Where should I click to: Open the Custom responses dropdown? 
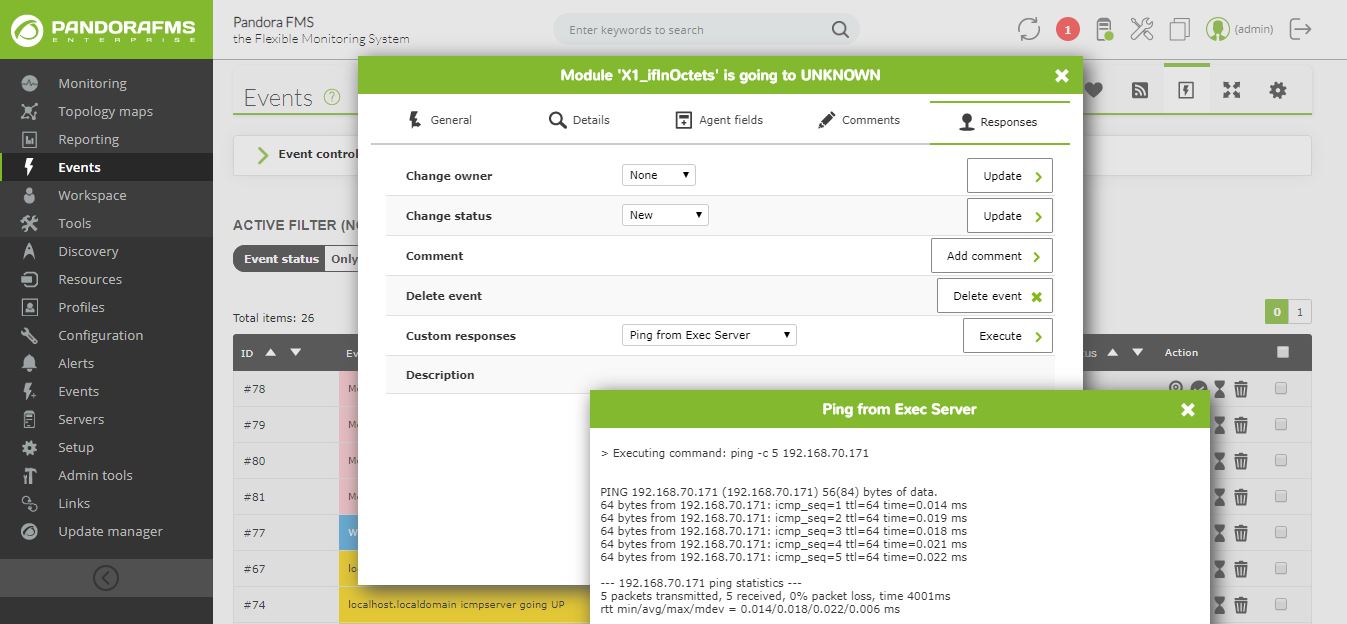[x=709, y=335]
